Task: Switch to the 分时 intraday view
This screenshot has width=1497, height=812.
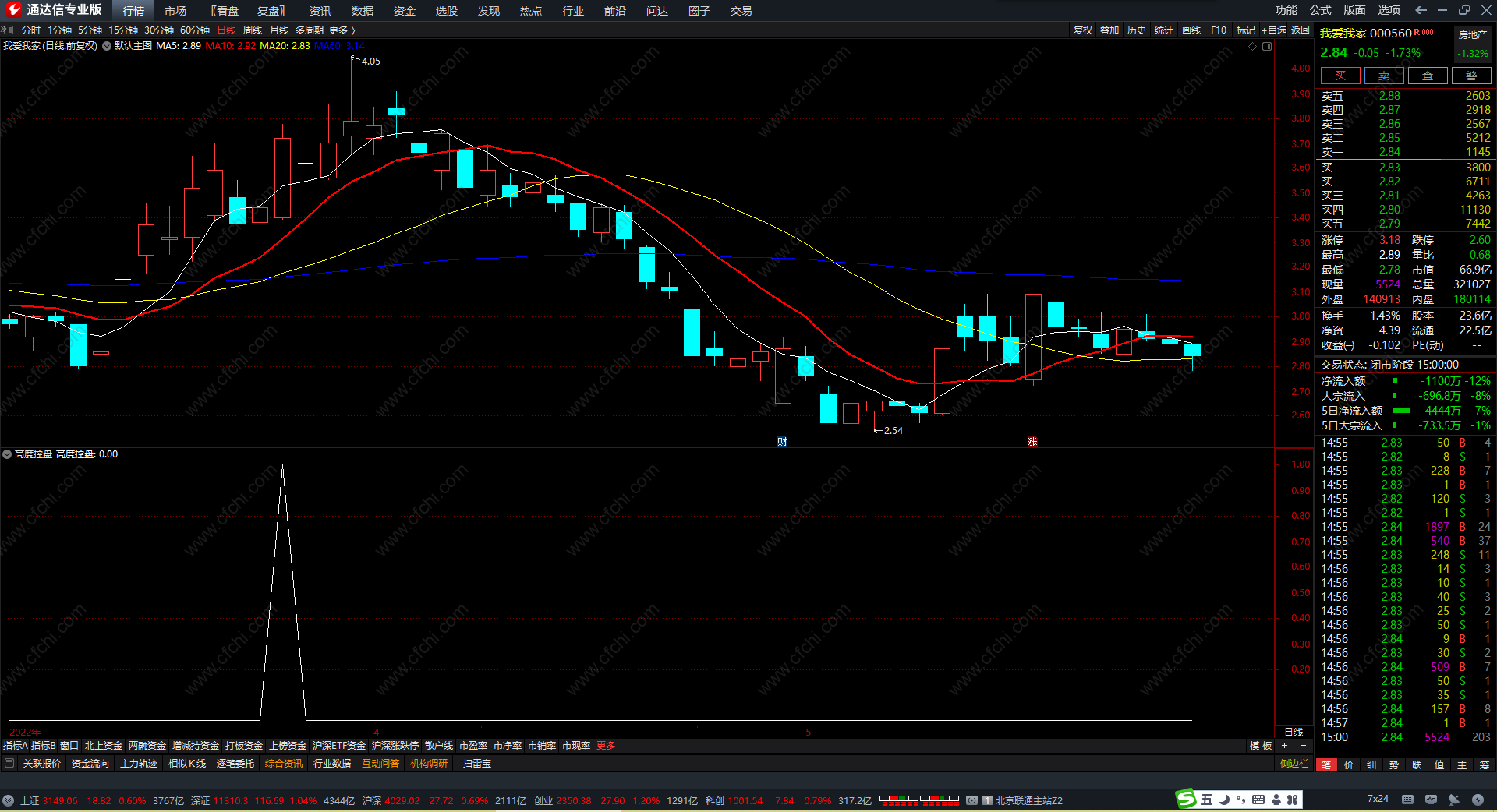Action: point(31,30)
